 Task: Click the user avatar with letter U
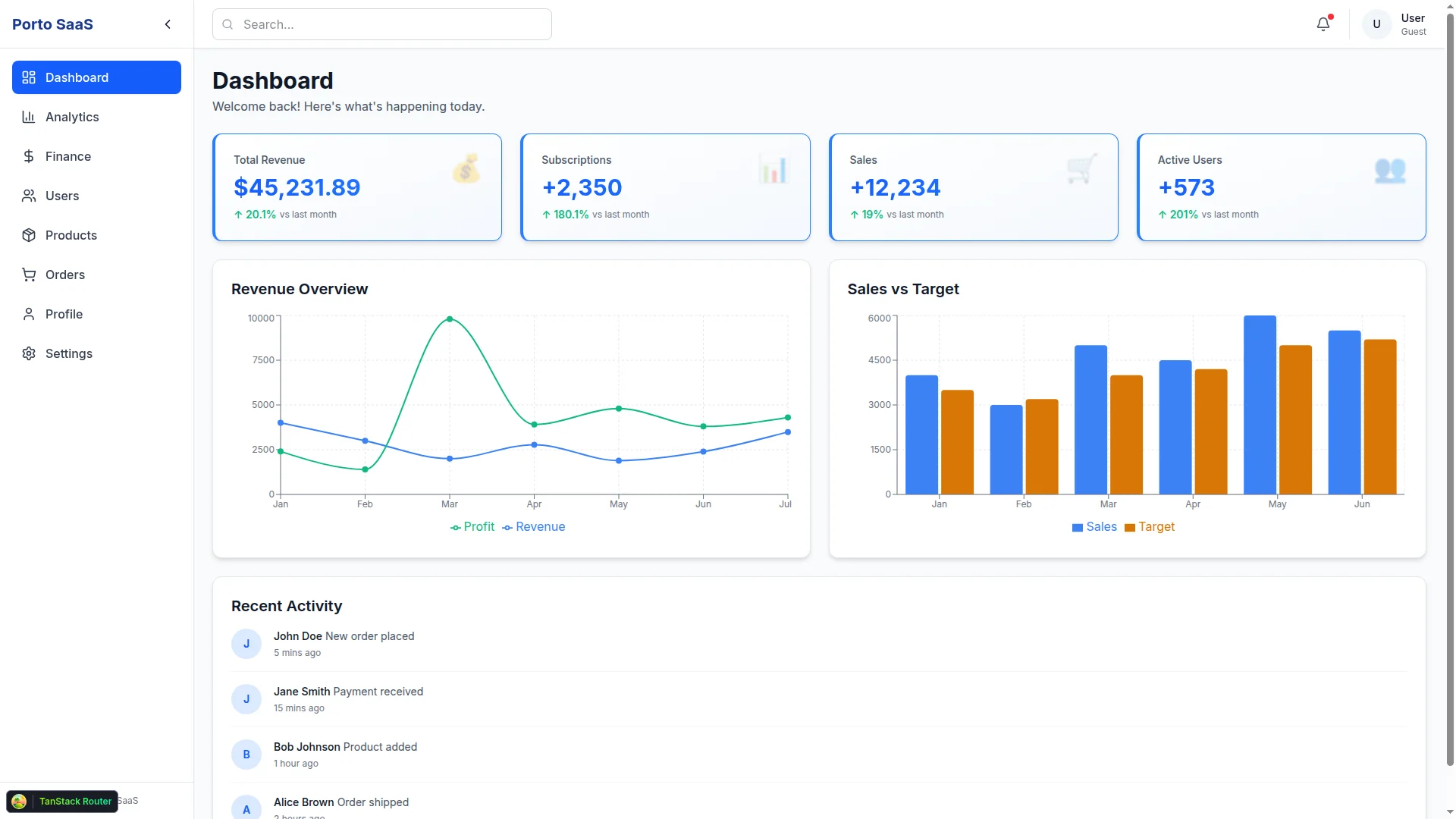pos(1377,24)
